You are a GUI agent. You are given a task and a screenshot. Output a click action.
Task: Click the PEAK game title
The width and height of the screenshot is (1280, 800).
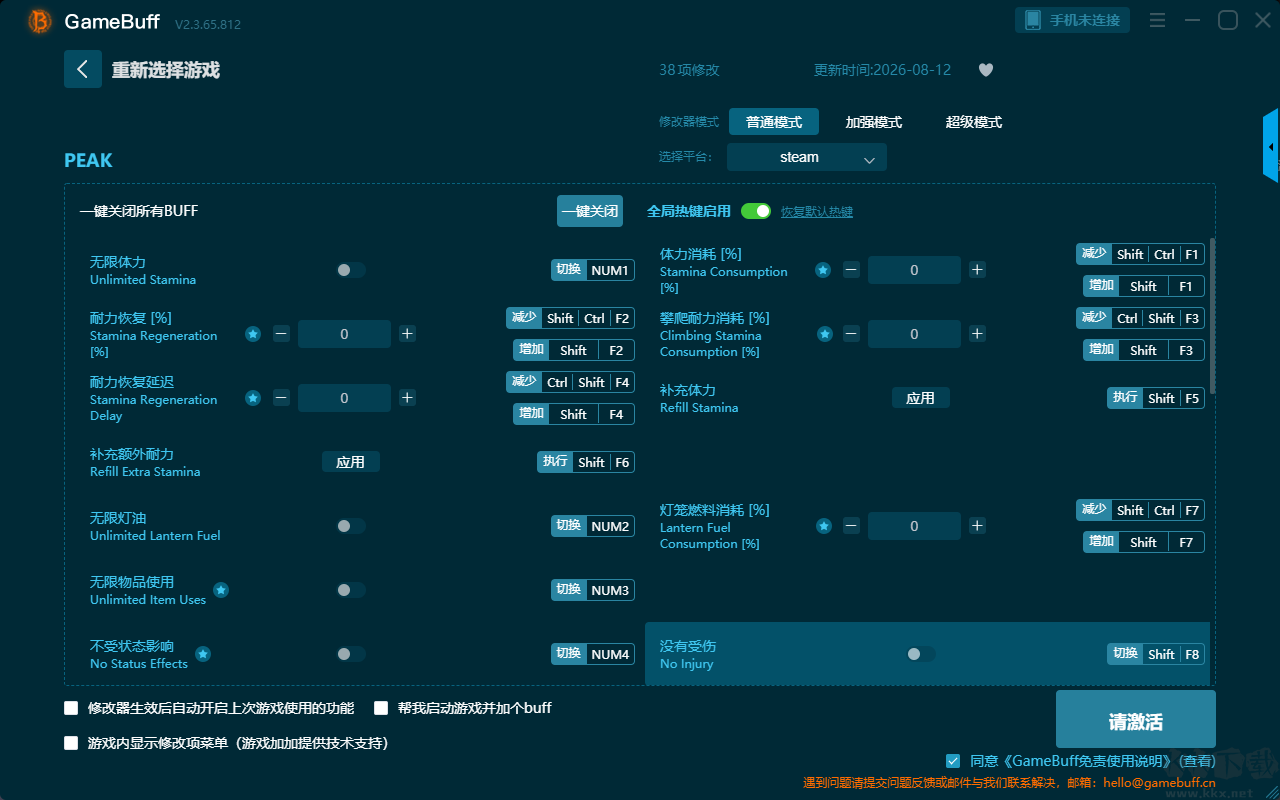click(x=88, y=160)
